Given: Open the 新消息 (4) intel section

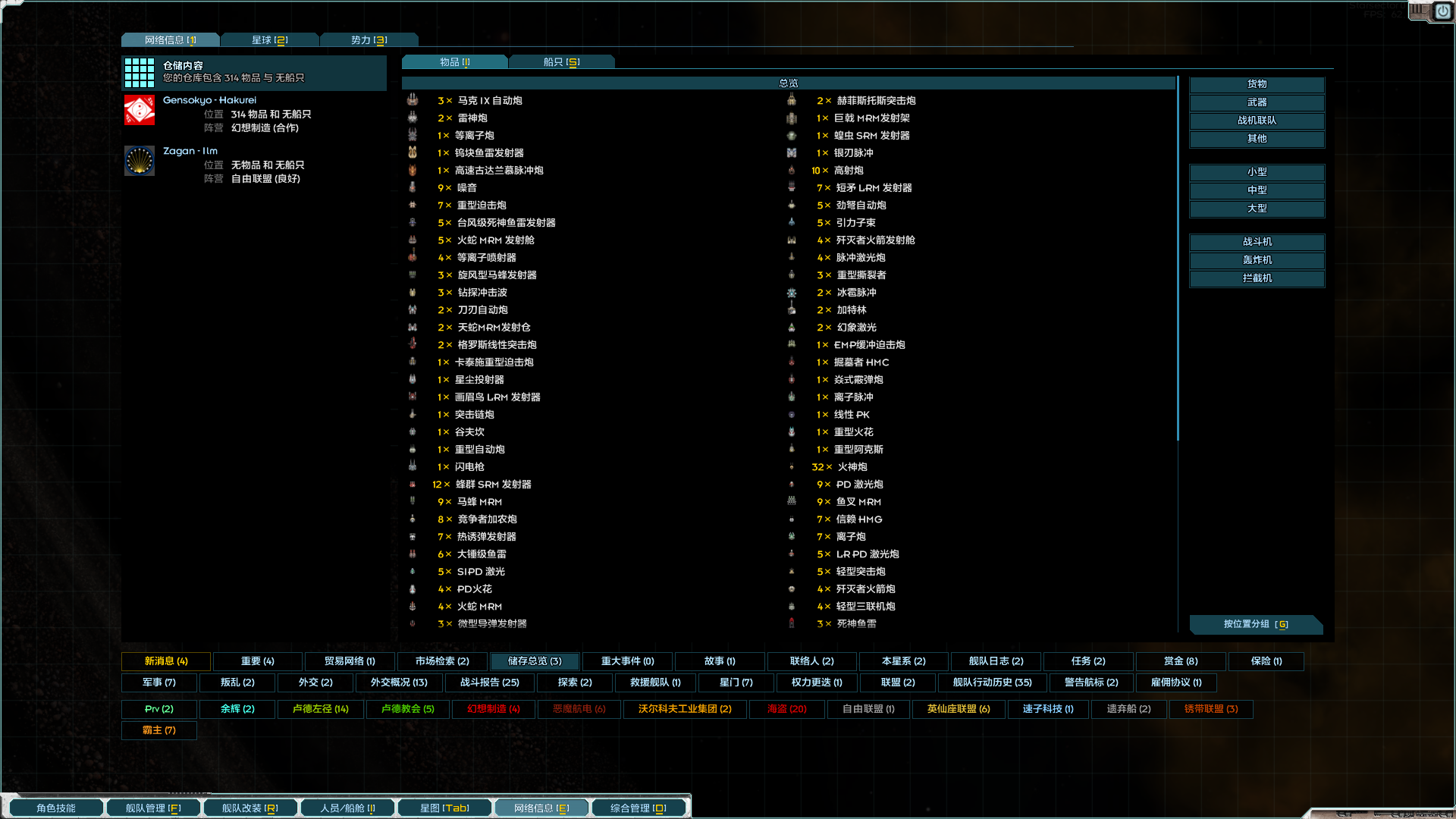Looking at the screenshot, I should tap(166, 661).
